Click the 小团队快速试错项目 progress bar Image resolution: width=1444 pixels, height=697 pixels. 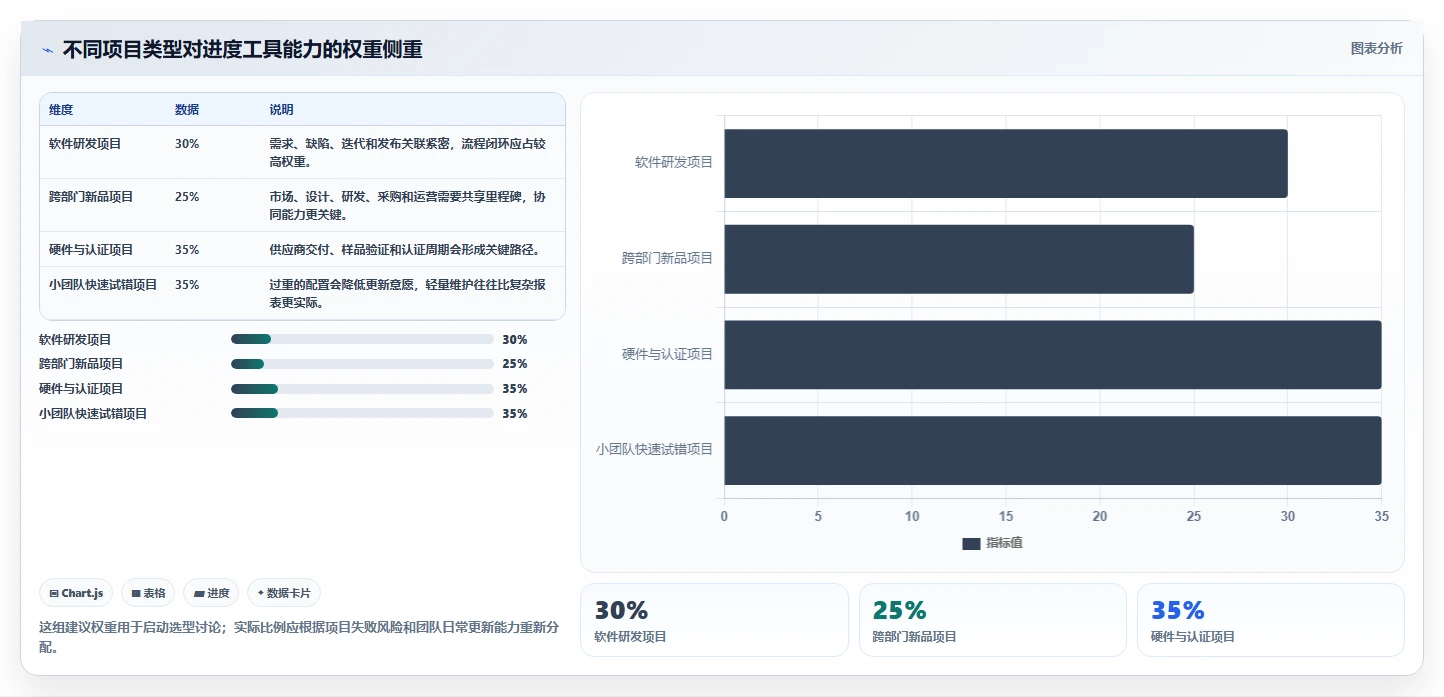pyautogui.click(x=362, y=413)
